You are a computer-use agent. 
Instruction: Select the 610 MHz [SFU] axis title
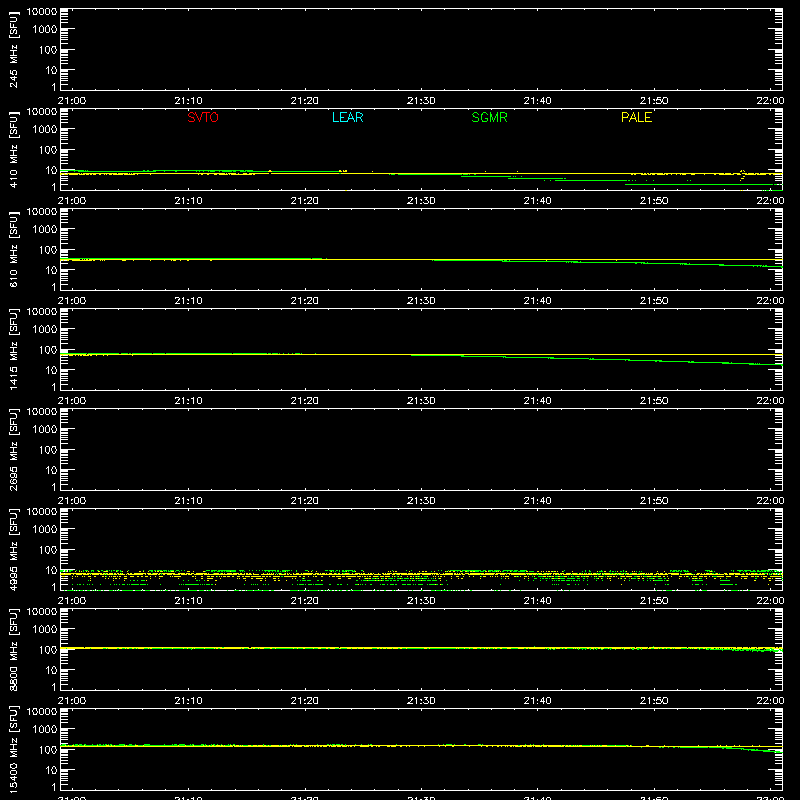click(x=13, y=249)
